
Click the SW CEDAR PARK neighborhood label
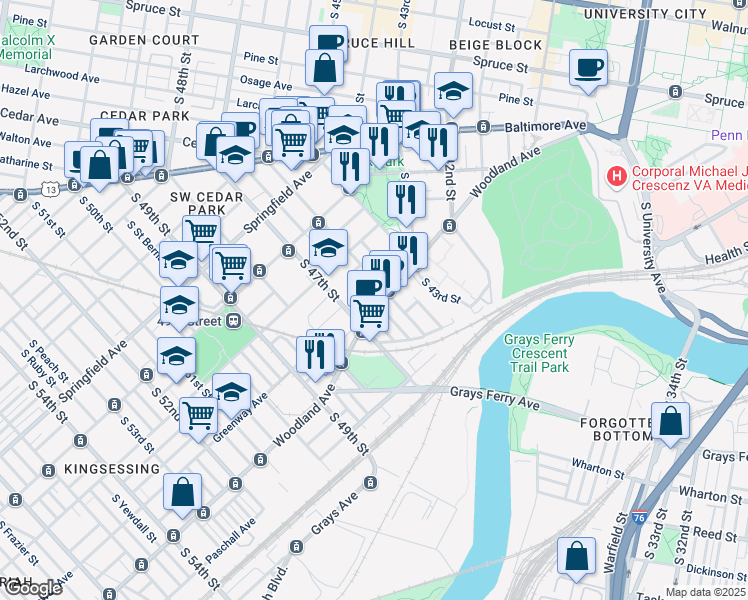click(207, 203)
